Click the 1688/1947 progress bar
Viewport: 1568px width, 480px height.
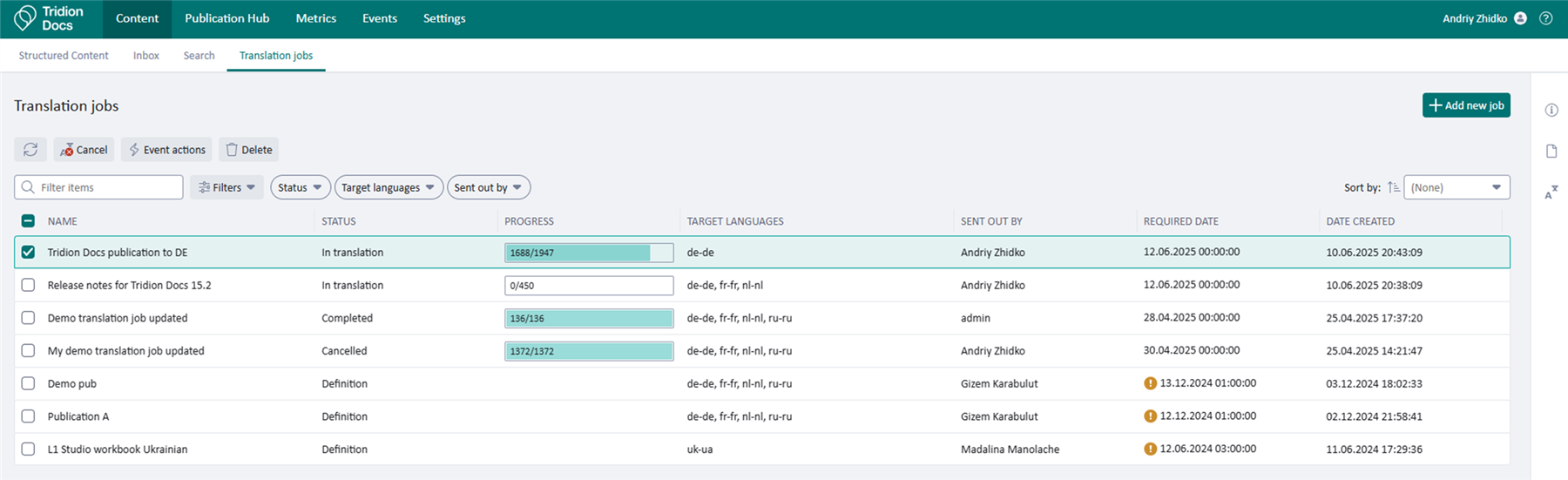coord(588,253)
